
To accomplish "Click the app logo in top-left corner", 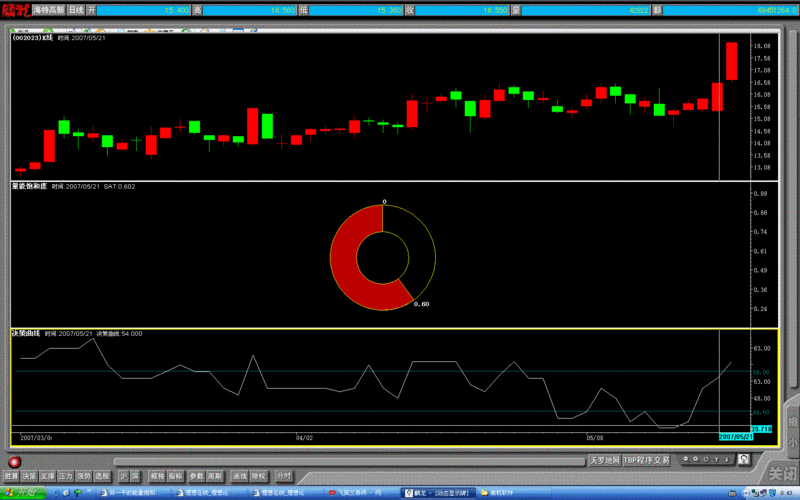I will click(15, 9).
